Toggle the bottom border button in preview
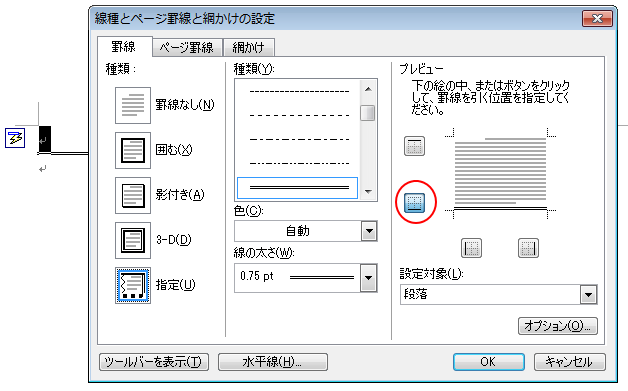628x391 pixels. point(415,202)
